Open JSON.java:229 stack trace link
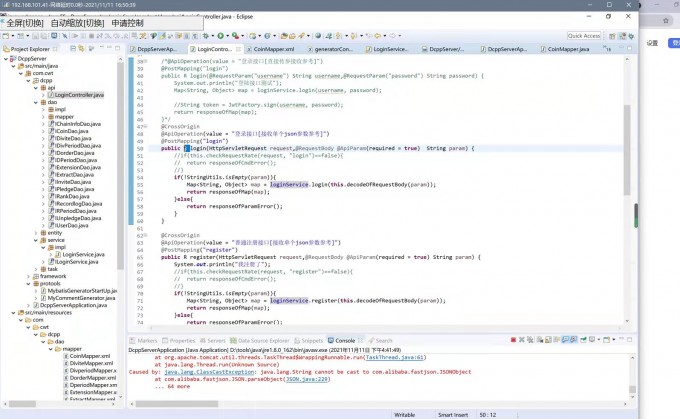 pyautogui.click(x=307, y=379)
